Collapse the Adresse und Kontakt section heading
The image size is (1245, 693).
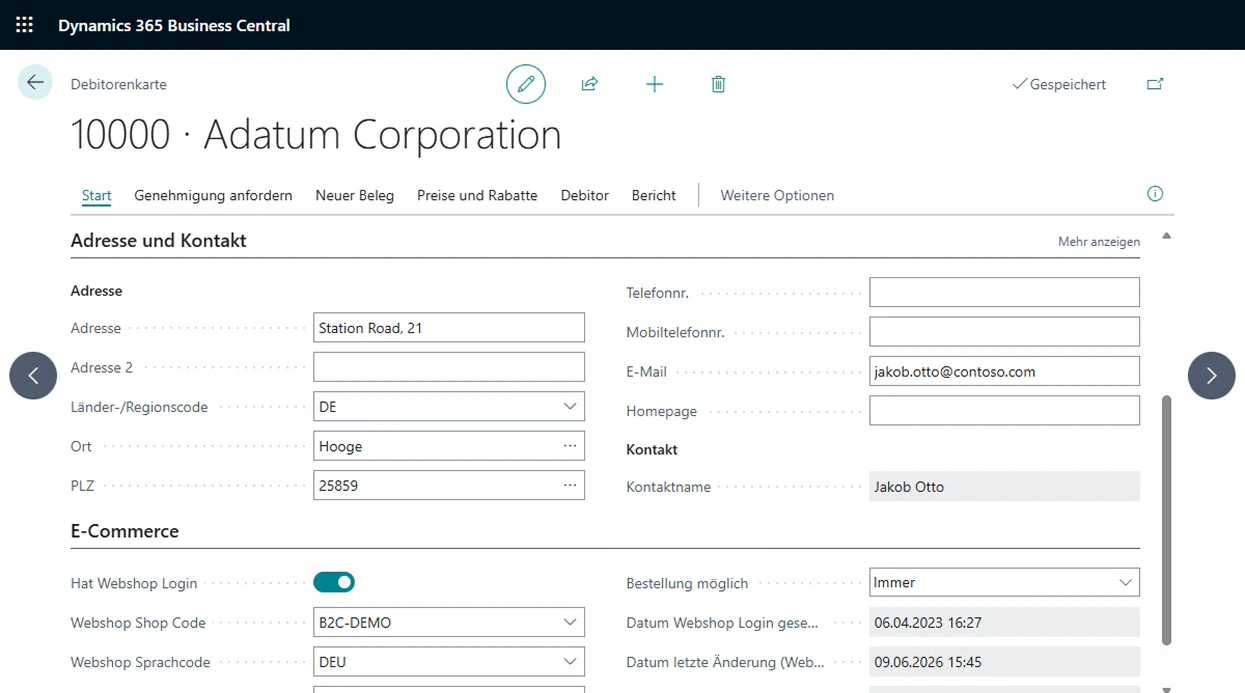158,241
